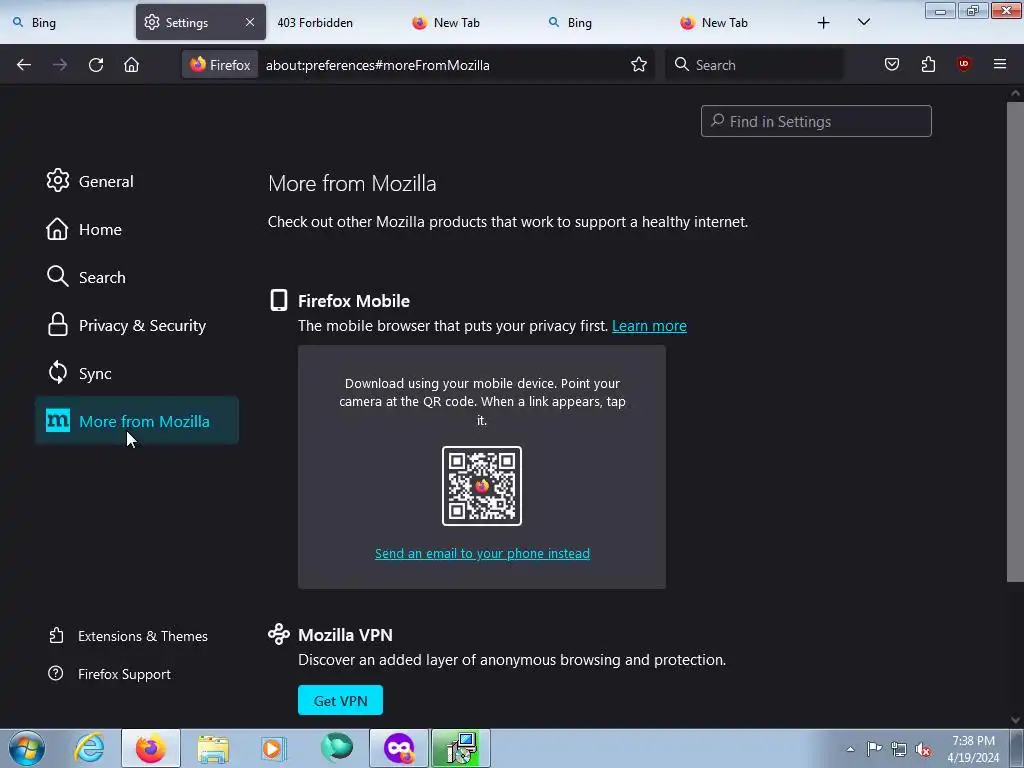Open the Home settings category
1024x768 pixels.
coord(137,229)
